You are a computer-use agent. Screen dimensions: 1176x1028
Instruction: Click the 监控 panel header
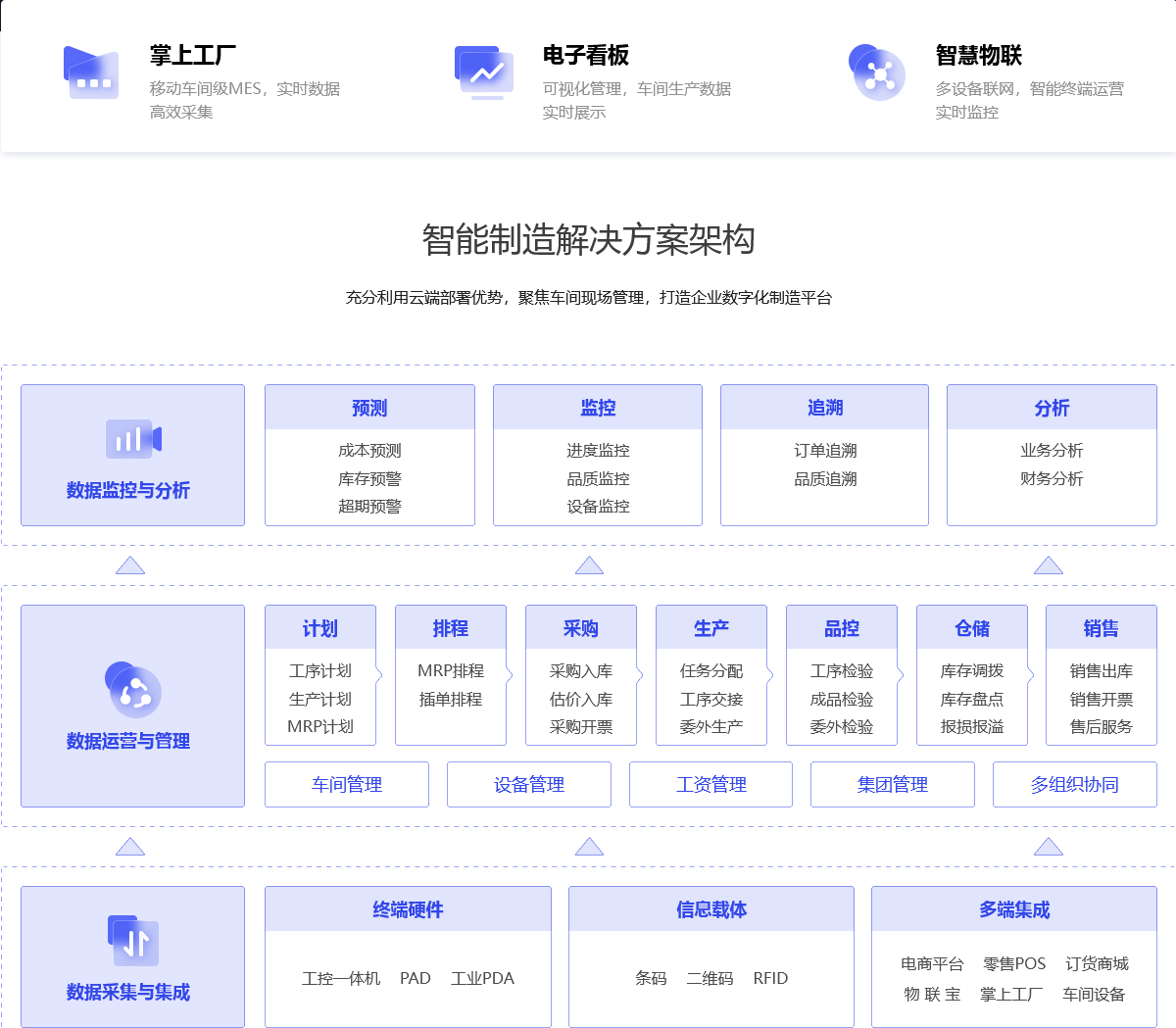point(598,408)
